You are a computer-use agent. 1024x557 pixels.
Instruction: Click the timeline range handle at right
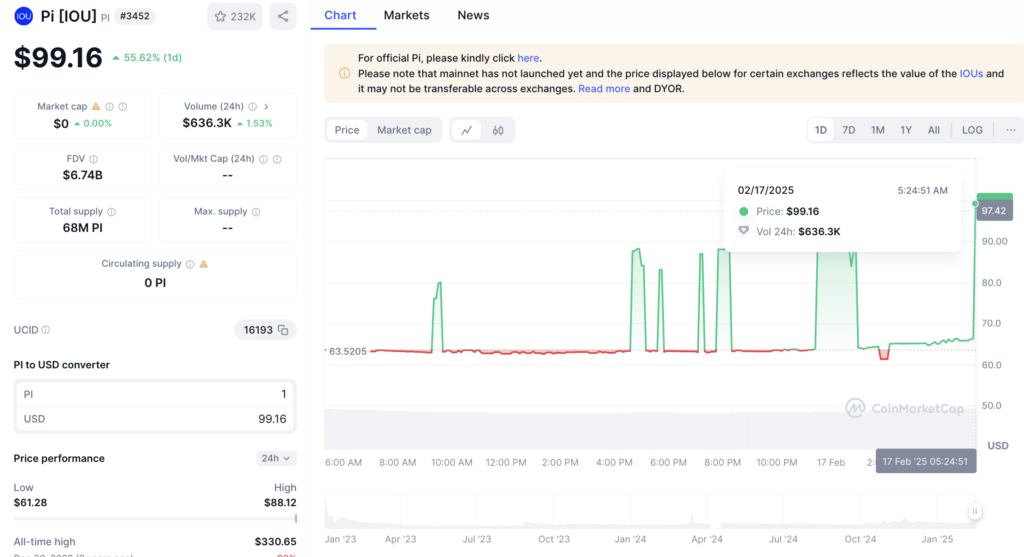point(974,511)
